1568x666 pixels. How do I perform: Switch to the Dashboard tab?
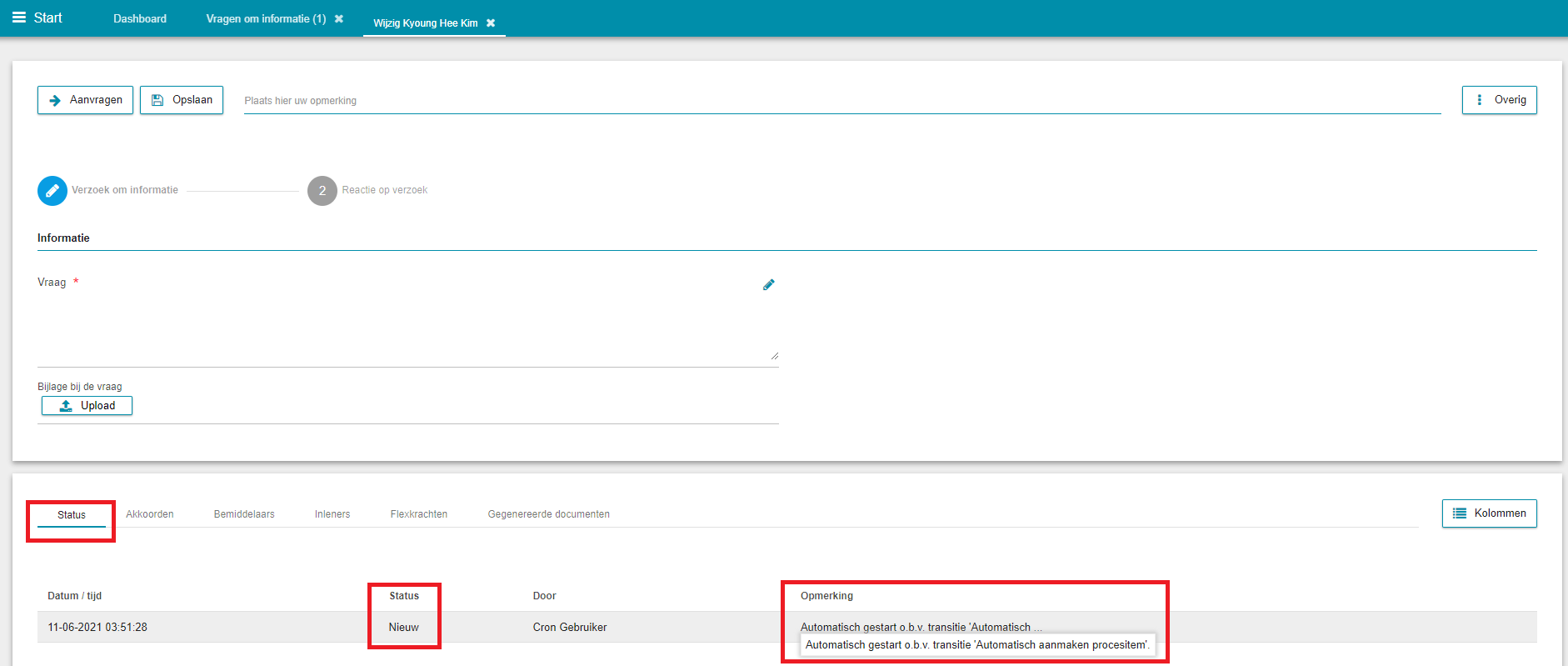(x=140, y=19)
